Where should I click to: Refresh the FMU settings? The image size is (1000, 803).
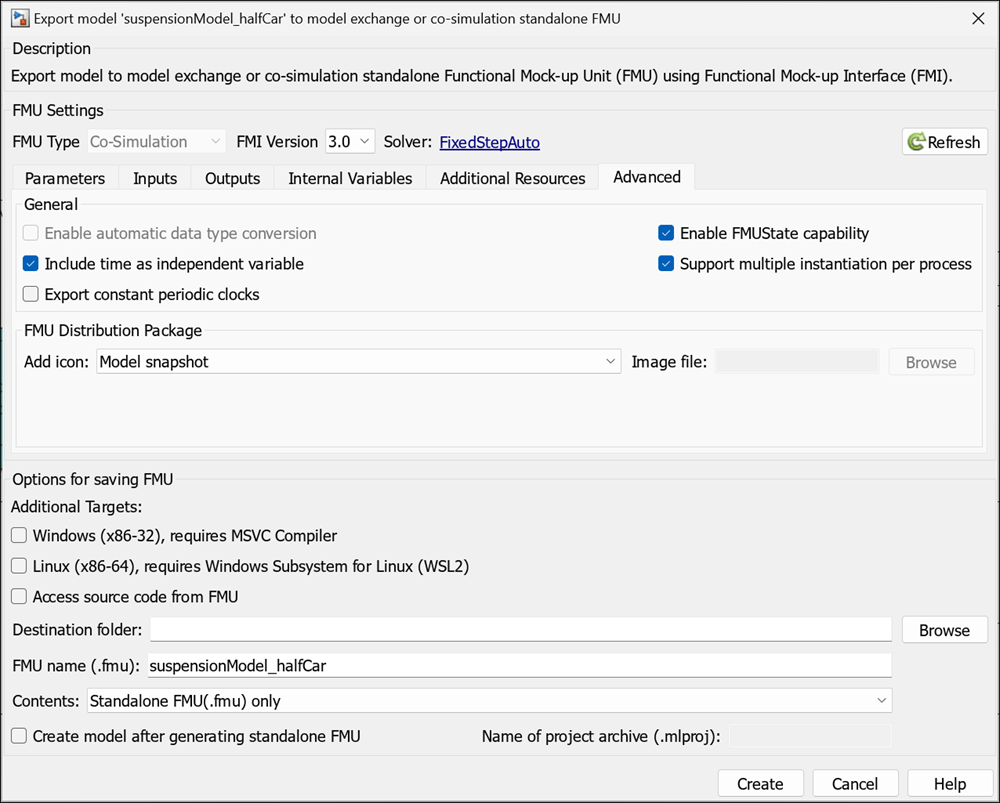(943, 141)
